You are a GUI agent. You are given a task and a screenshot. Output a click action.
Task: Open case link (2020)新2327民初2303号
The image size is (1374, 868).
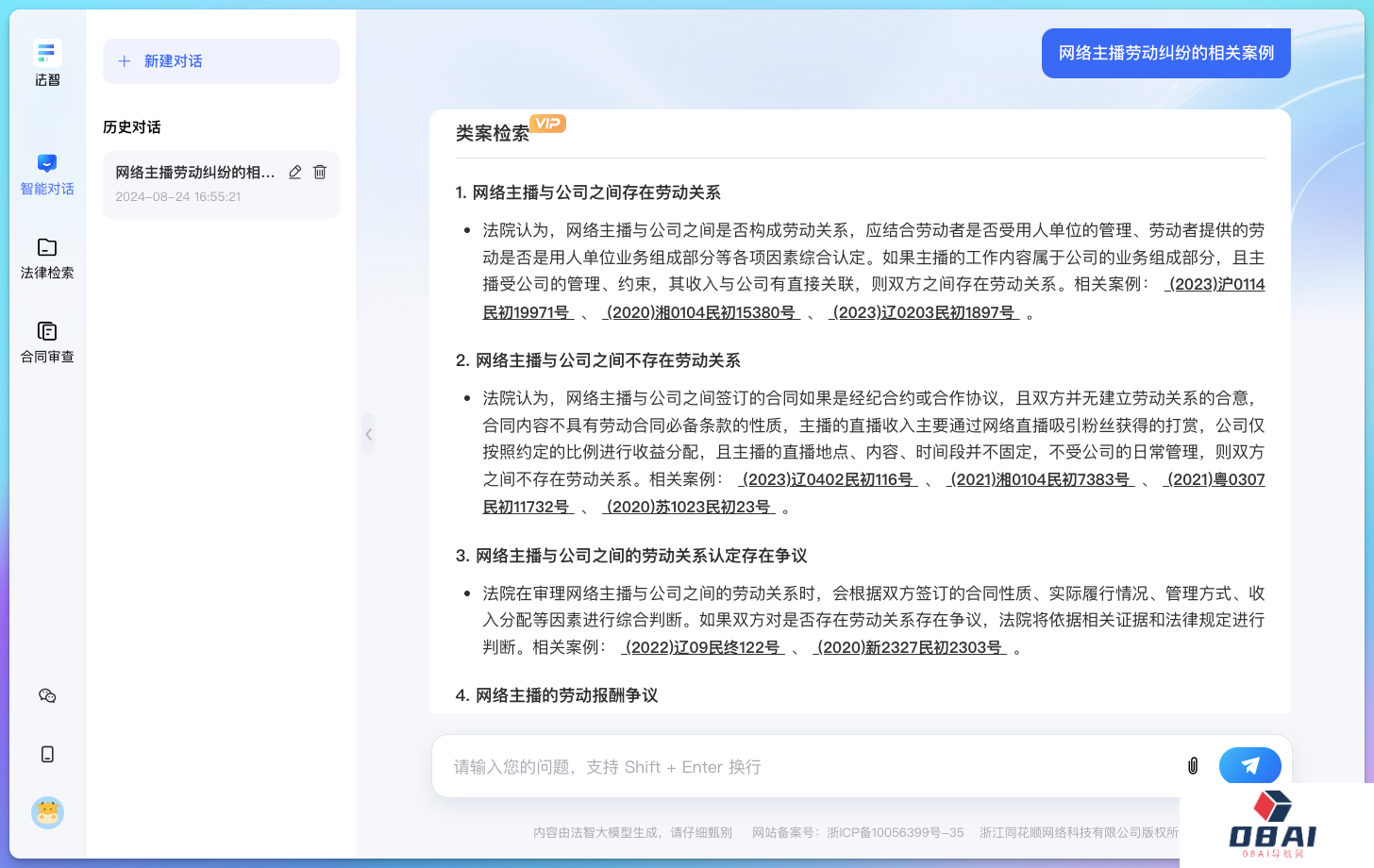pyautogui.click(x=910, y=647)
